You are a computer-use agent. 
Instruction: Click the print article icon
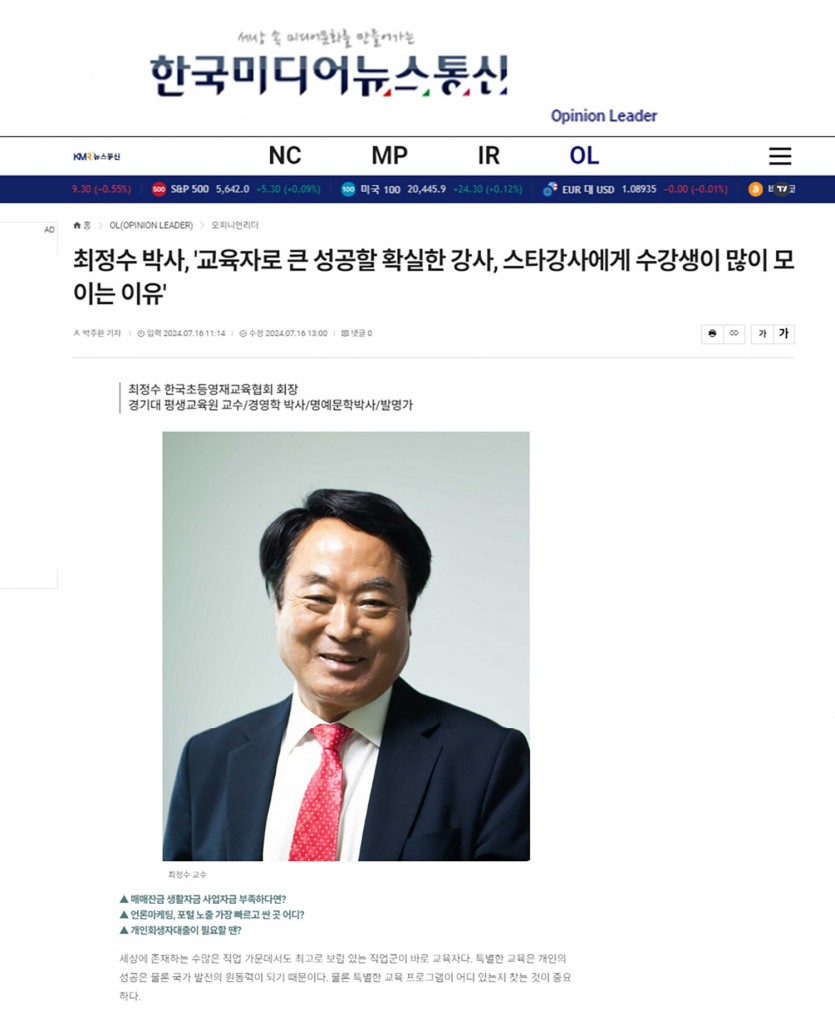[712, 334]
